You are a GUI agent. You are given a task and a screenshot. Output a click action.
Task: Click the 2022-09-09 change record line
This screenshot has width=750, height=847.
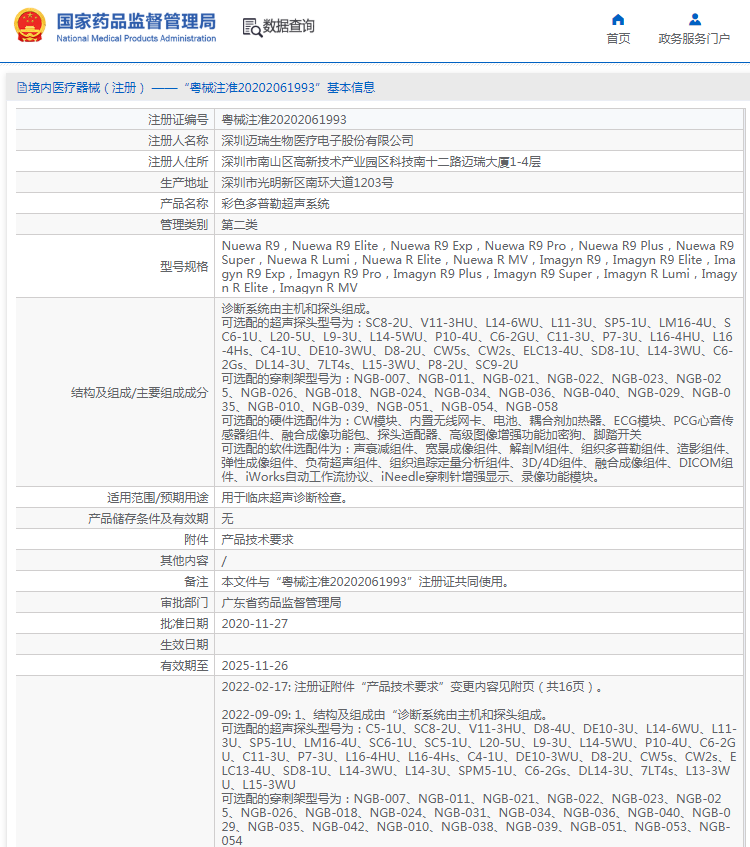[x=386, y=715]
